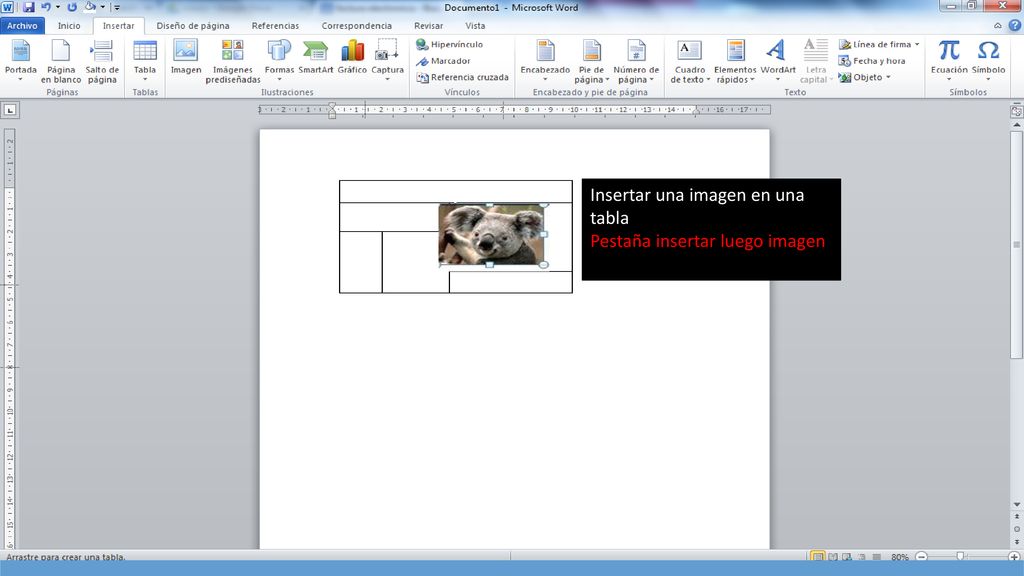Insert a cover page with Portada
Image resolution: width=1024 pixels, height=576 pixels.
20,61
